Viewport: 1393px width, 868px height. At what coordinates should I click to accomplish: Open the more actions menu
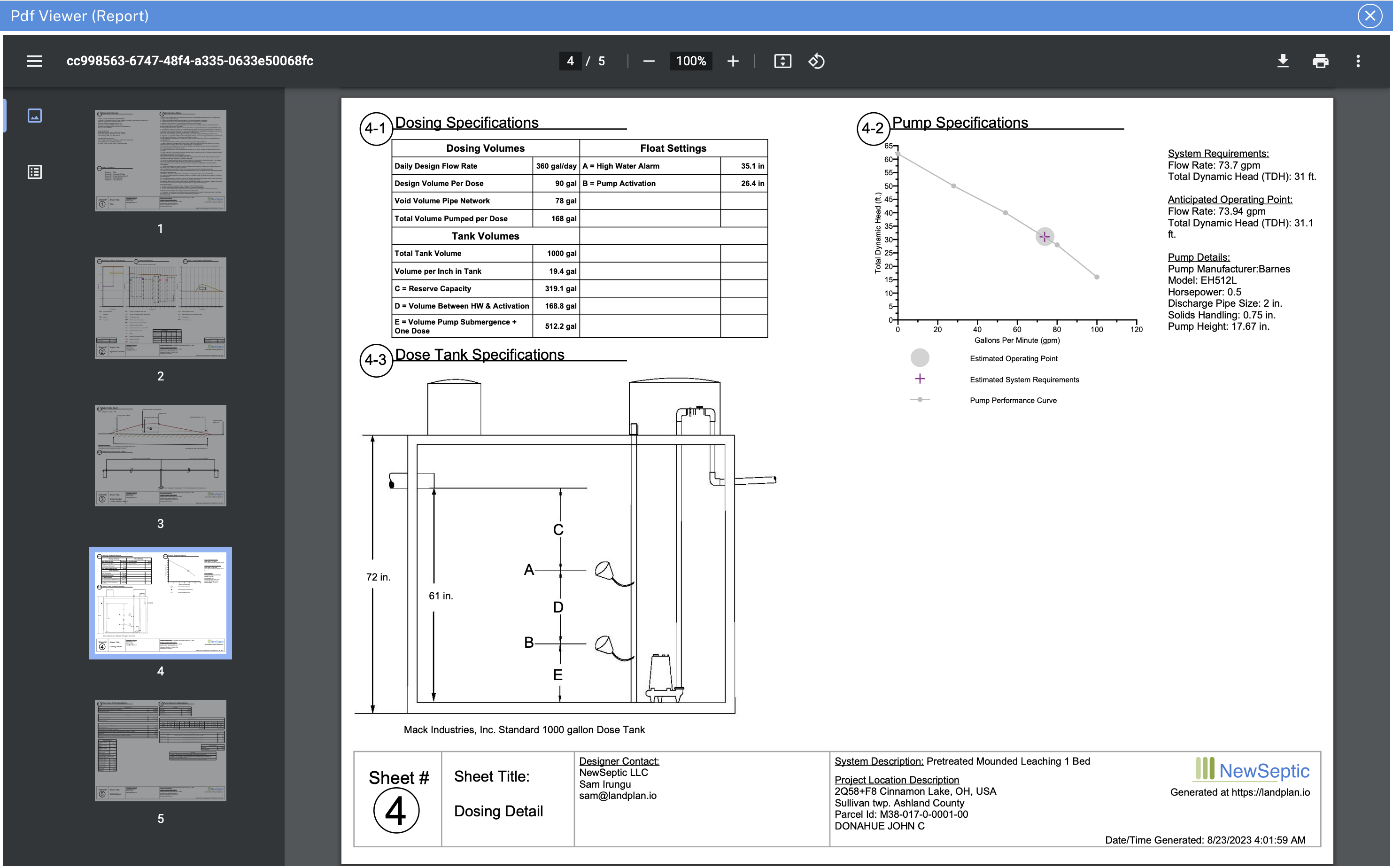coord(1357,61)
